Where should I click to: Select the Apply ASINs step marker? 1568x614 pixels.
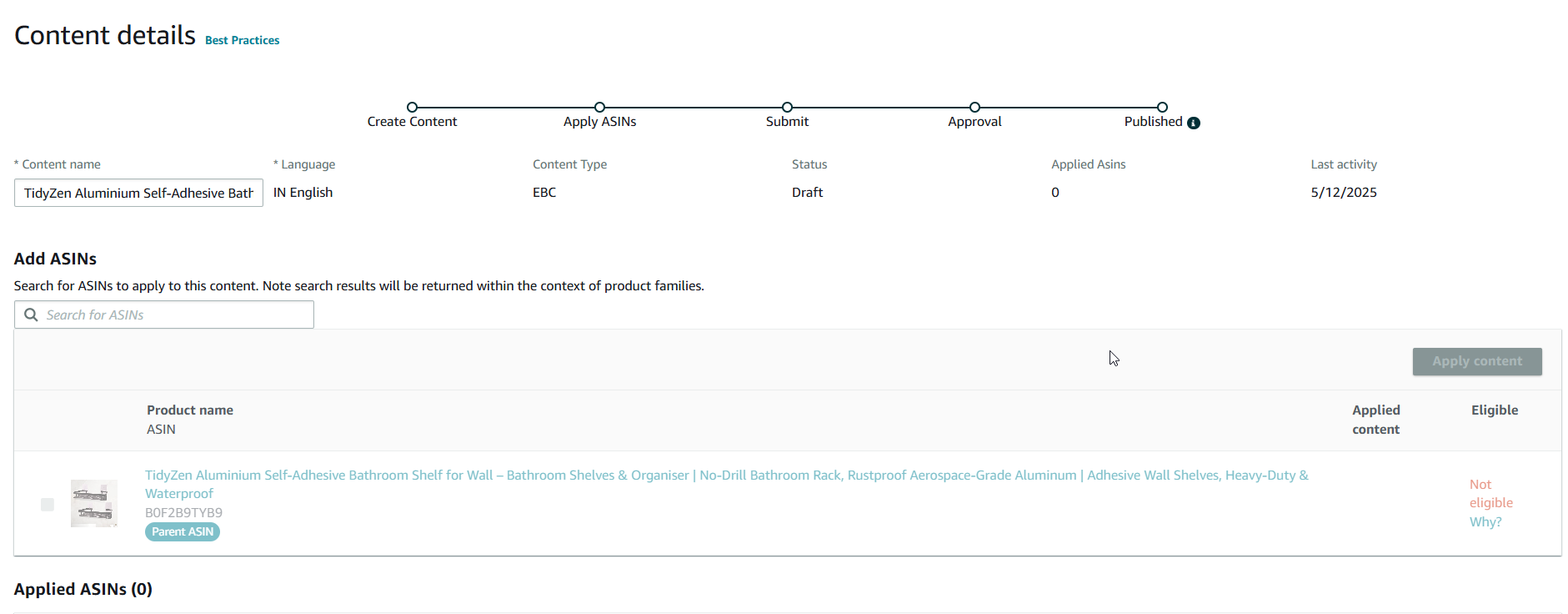(599, 107)
